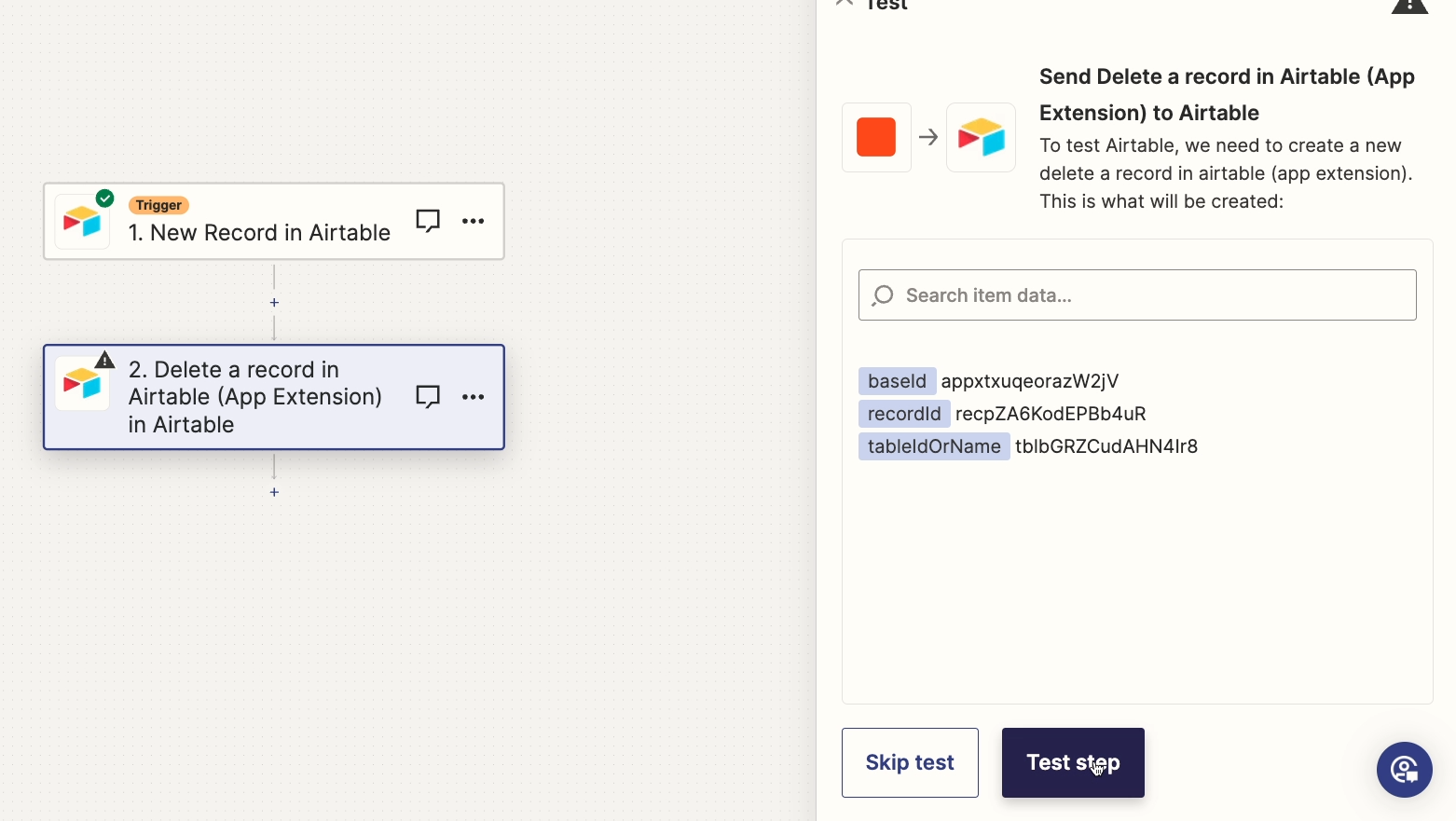Click the baseId field label
The image size is (1456, 821).
click(x=897, y=381)
